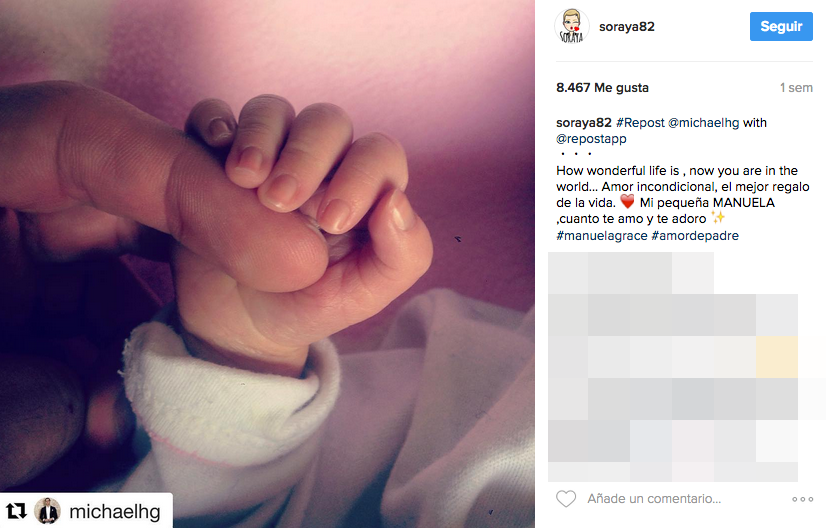
Task: Click the repost arrows icon on photo
Action: tap(16, 511)
